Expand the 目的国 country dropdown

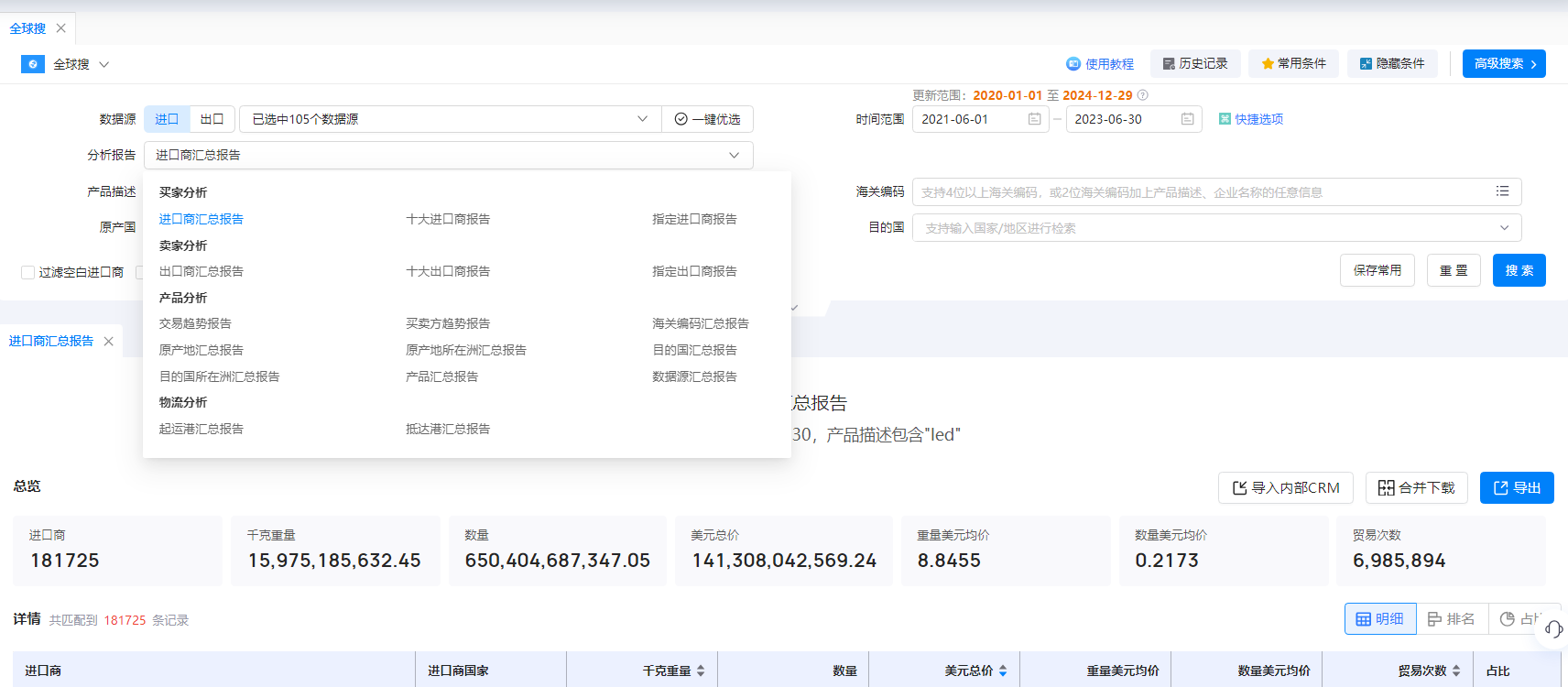click(1504, 228)
